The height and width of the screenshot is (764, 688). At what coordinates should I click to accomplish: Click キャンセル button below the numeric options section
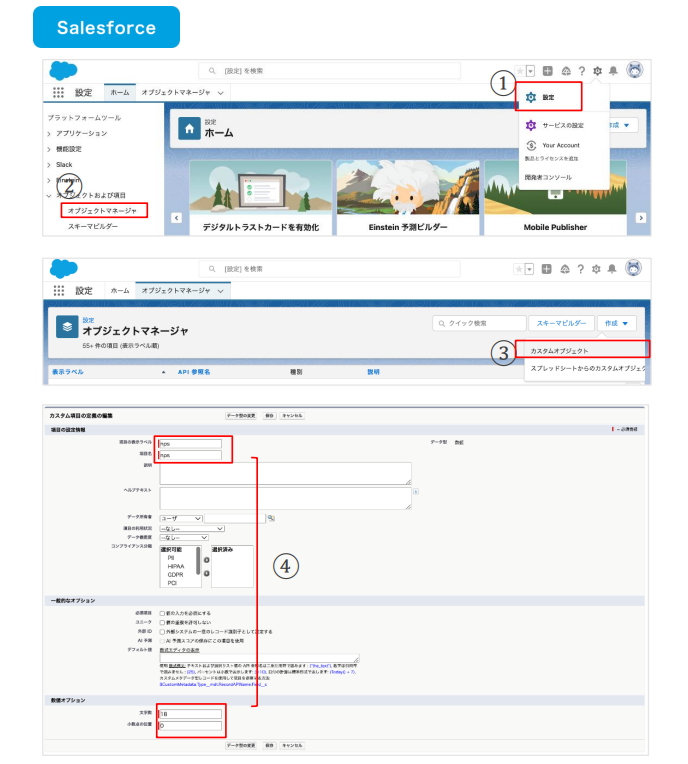click(292, 745)
